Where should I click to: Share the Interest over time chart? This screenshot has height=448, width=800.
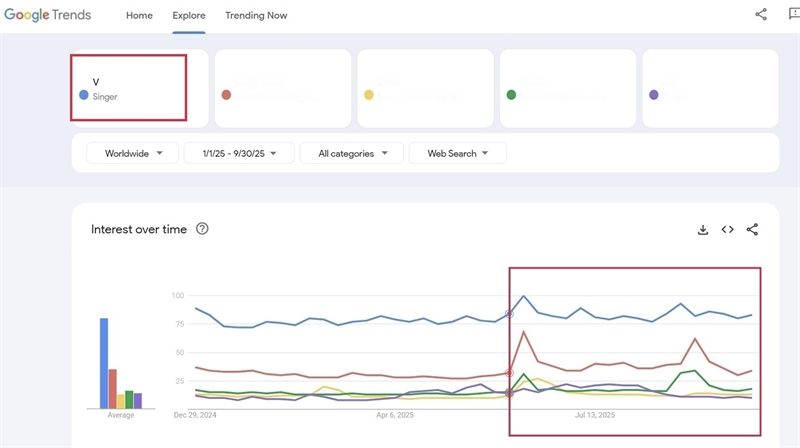click(x=752, y=229)
